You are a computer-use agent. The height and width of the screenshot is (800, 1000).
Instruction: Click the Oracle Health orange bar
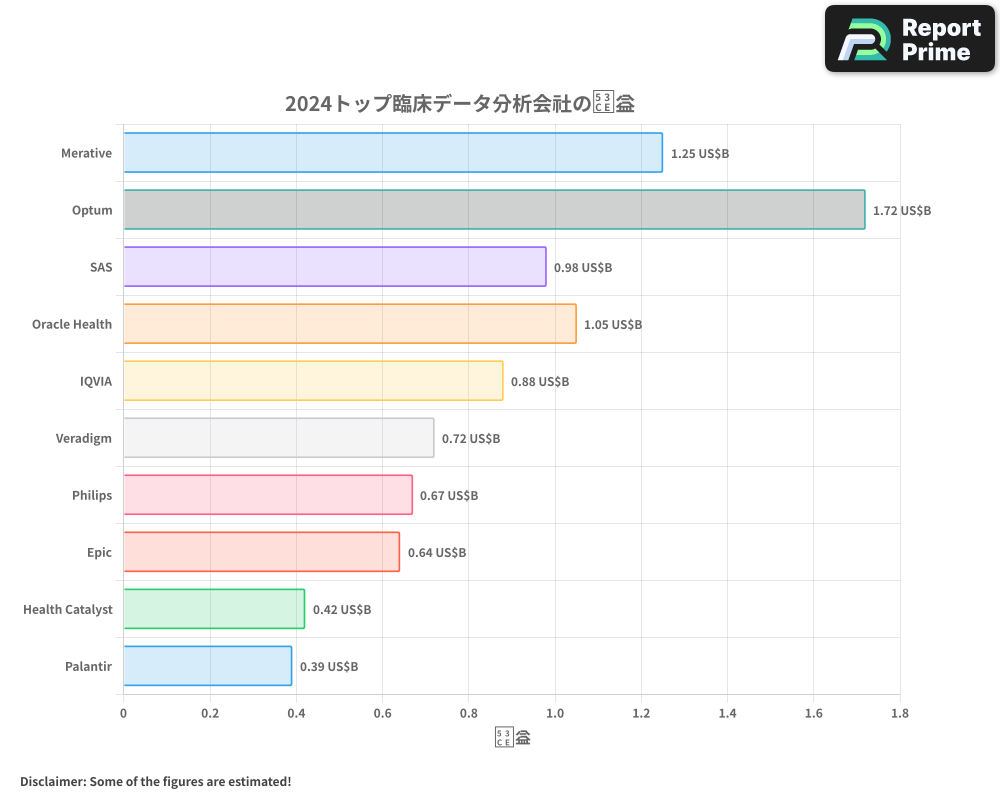point(349,324)
